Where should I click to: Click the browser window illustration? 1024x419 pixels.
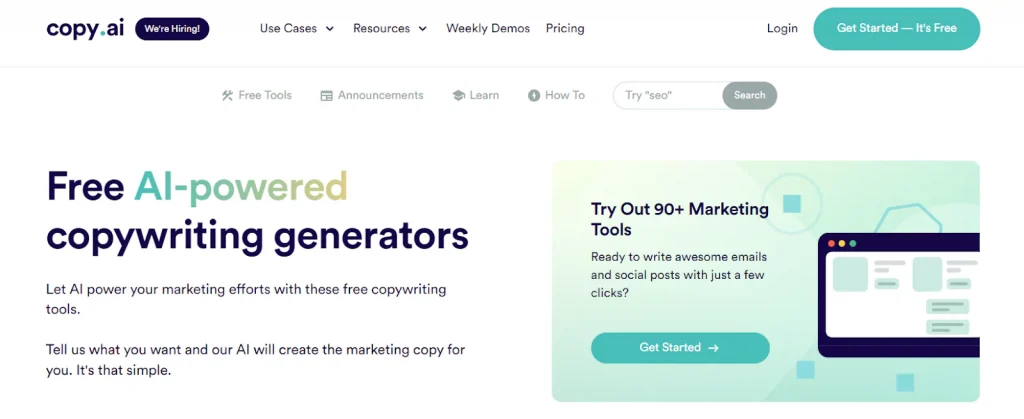[x=899, y=295]
